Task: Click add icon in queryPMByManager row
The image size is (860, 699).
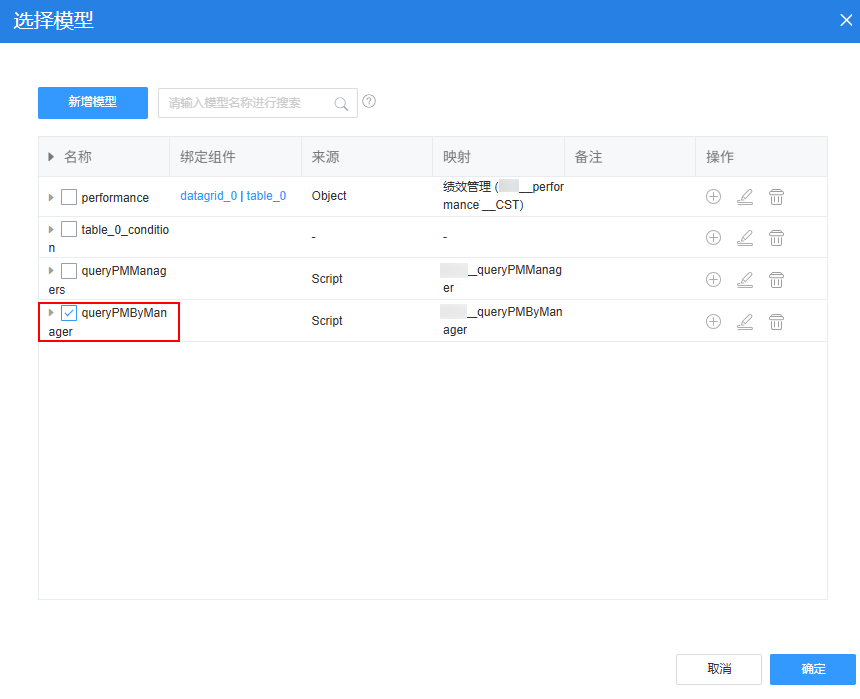Action: click(x=713, y=322)
